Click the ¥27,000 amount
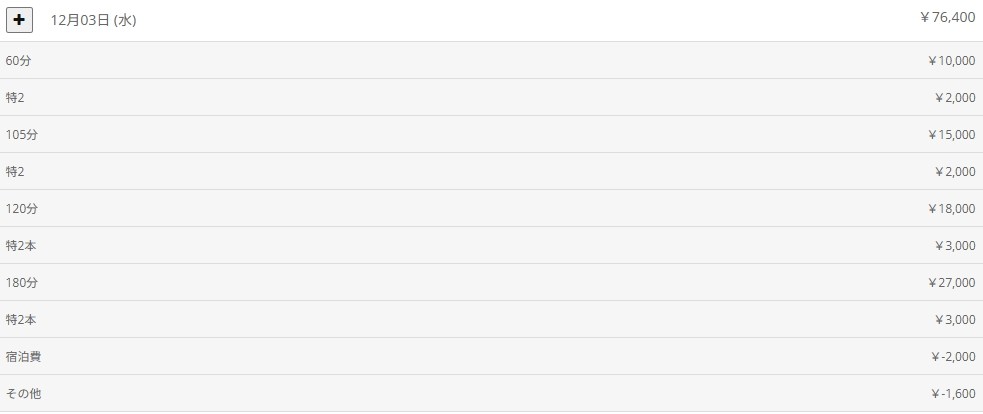 tap(951, 283)
